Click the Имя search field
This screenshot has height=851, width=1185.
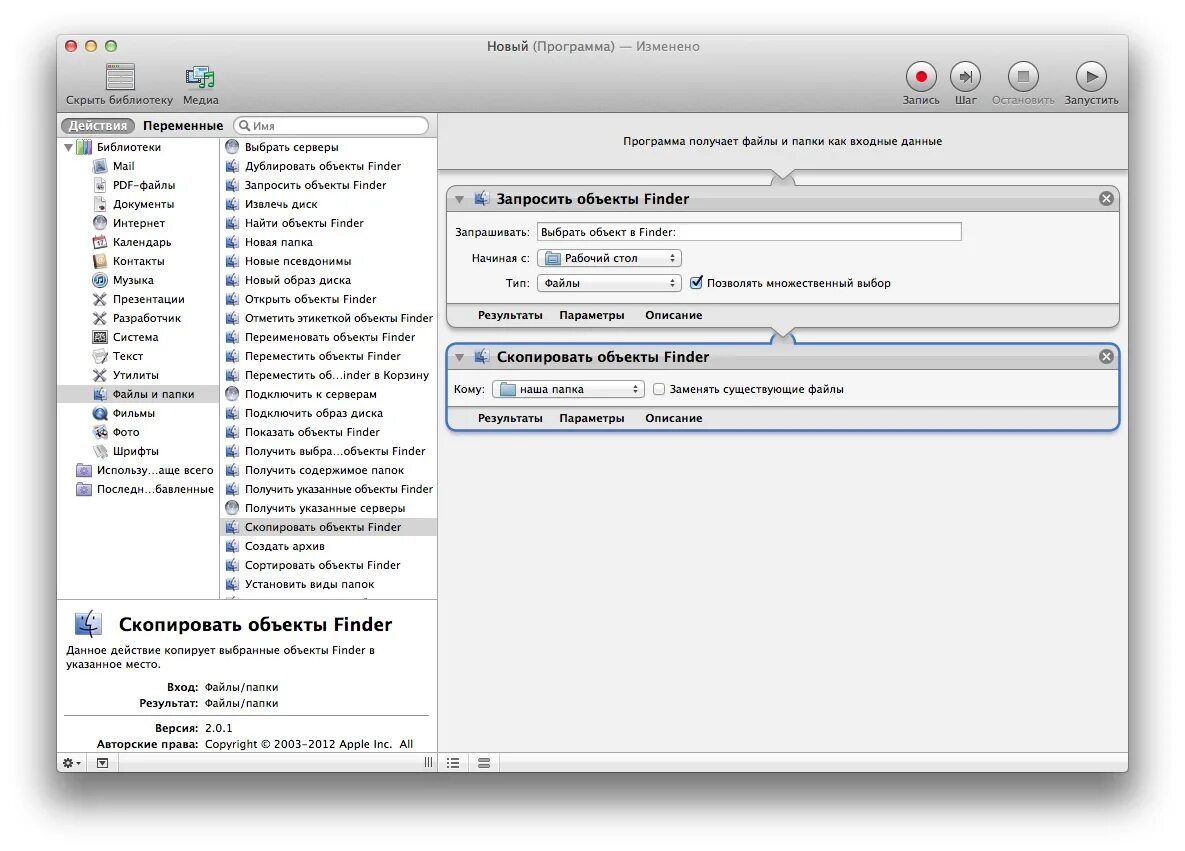(x=331, y=125)
